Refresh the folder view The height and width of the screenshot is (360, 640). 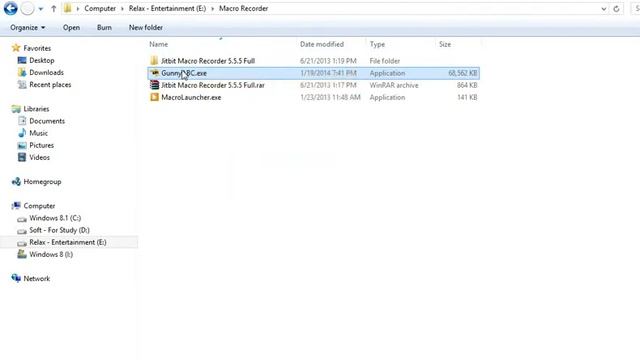pos(616,9)
